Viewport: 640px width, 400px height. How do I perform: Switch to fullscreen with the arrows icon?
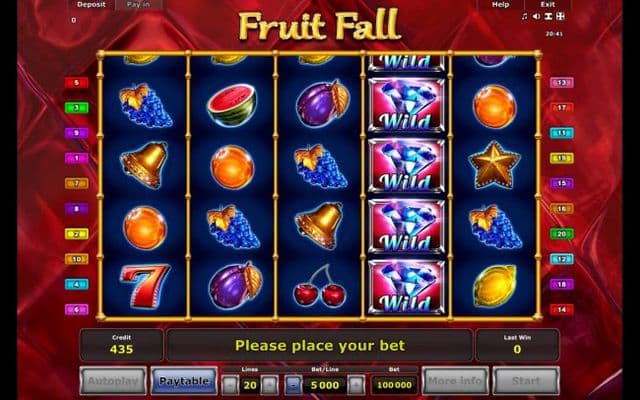click(x=560, y=16)
